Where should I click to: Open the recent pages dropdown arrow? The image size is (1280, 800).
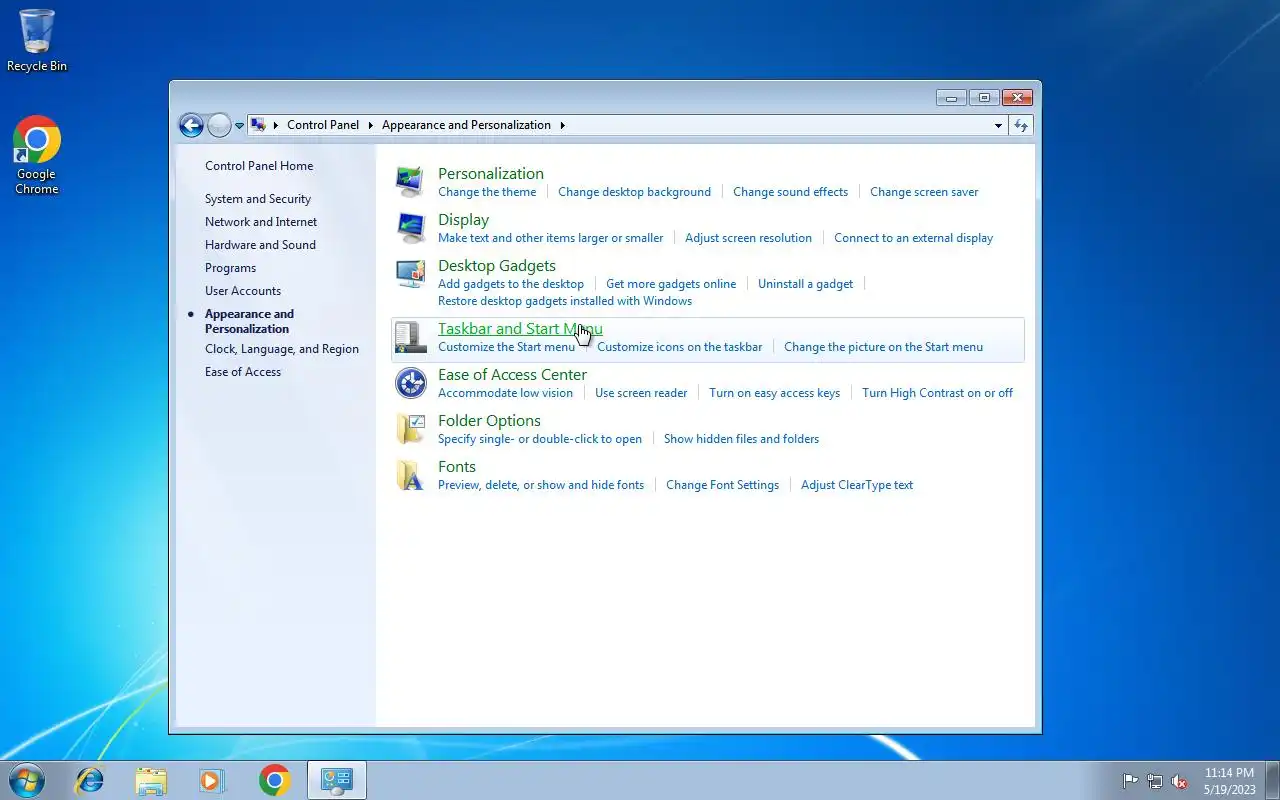tap(239, 126)
